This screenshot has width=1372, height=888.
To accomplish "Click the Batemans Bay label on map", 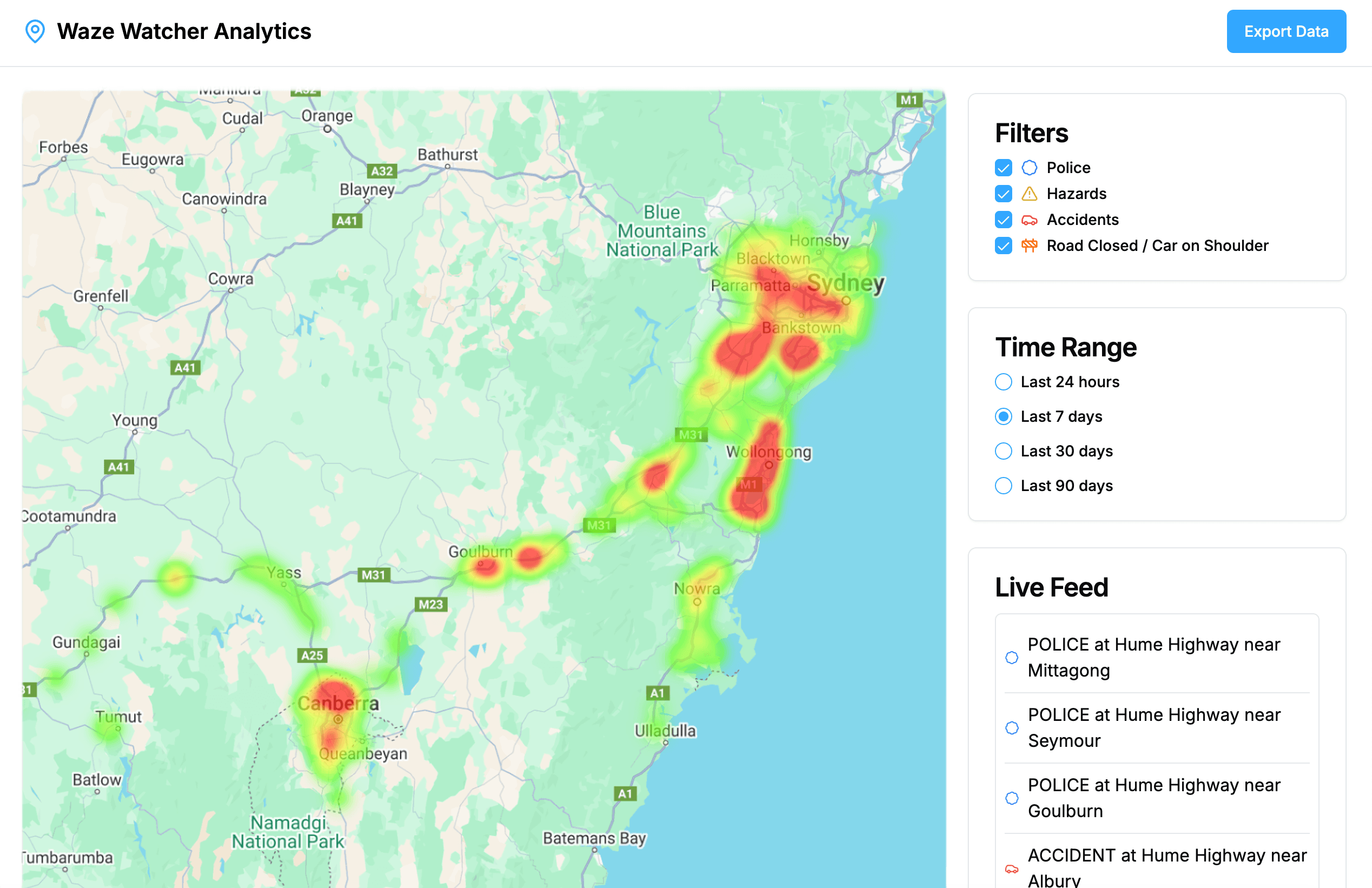I will 595,838.
